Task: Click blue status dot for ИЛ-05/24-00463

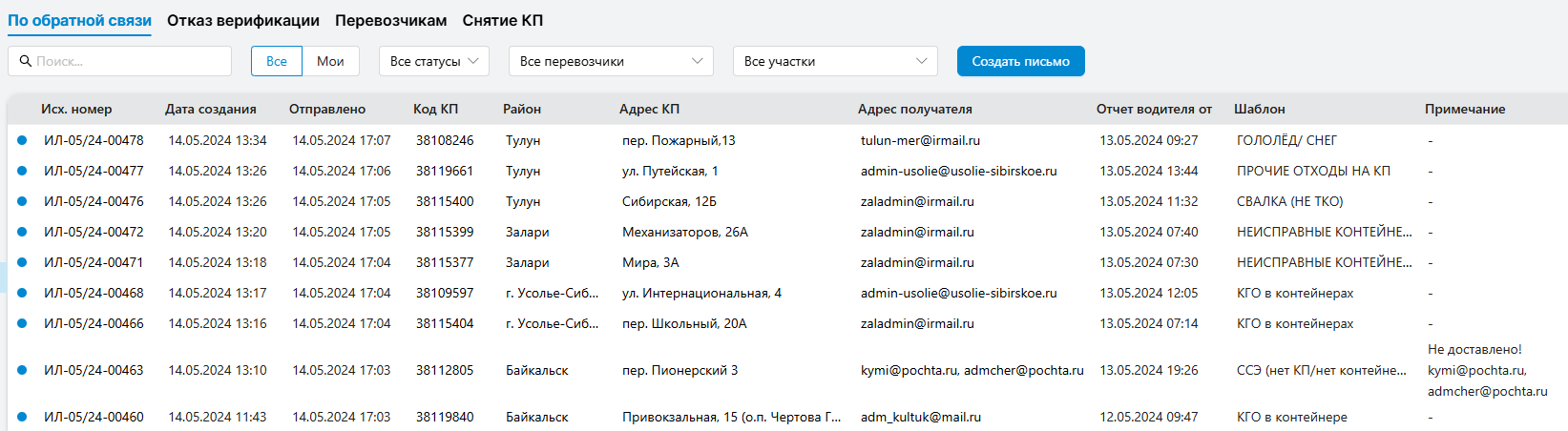Action: [22, 370]
